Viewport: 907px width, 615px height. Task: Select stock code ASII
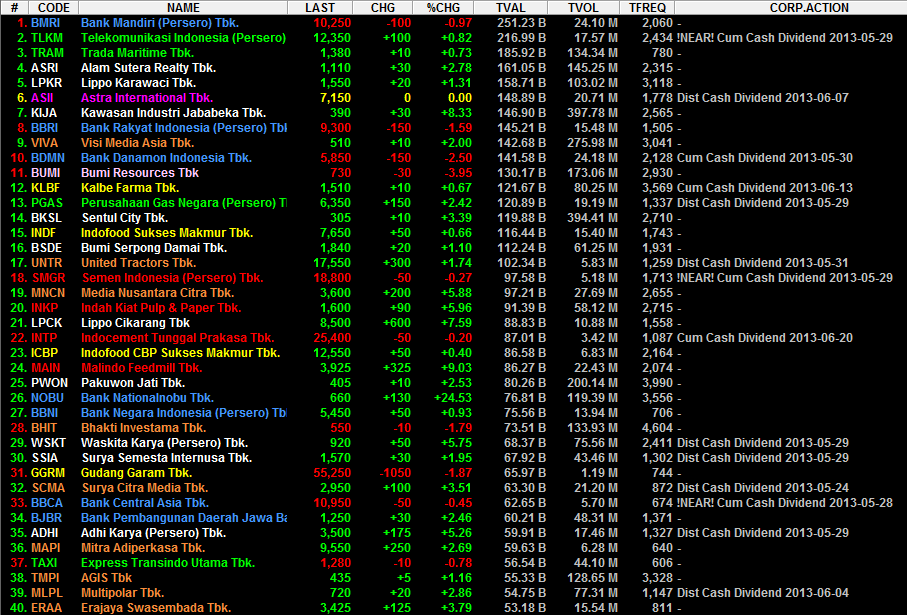click(x=42, y=98)
